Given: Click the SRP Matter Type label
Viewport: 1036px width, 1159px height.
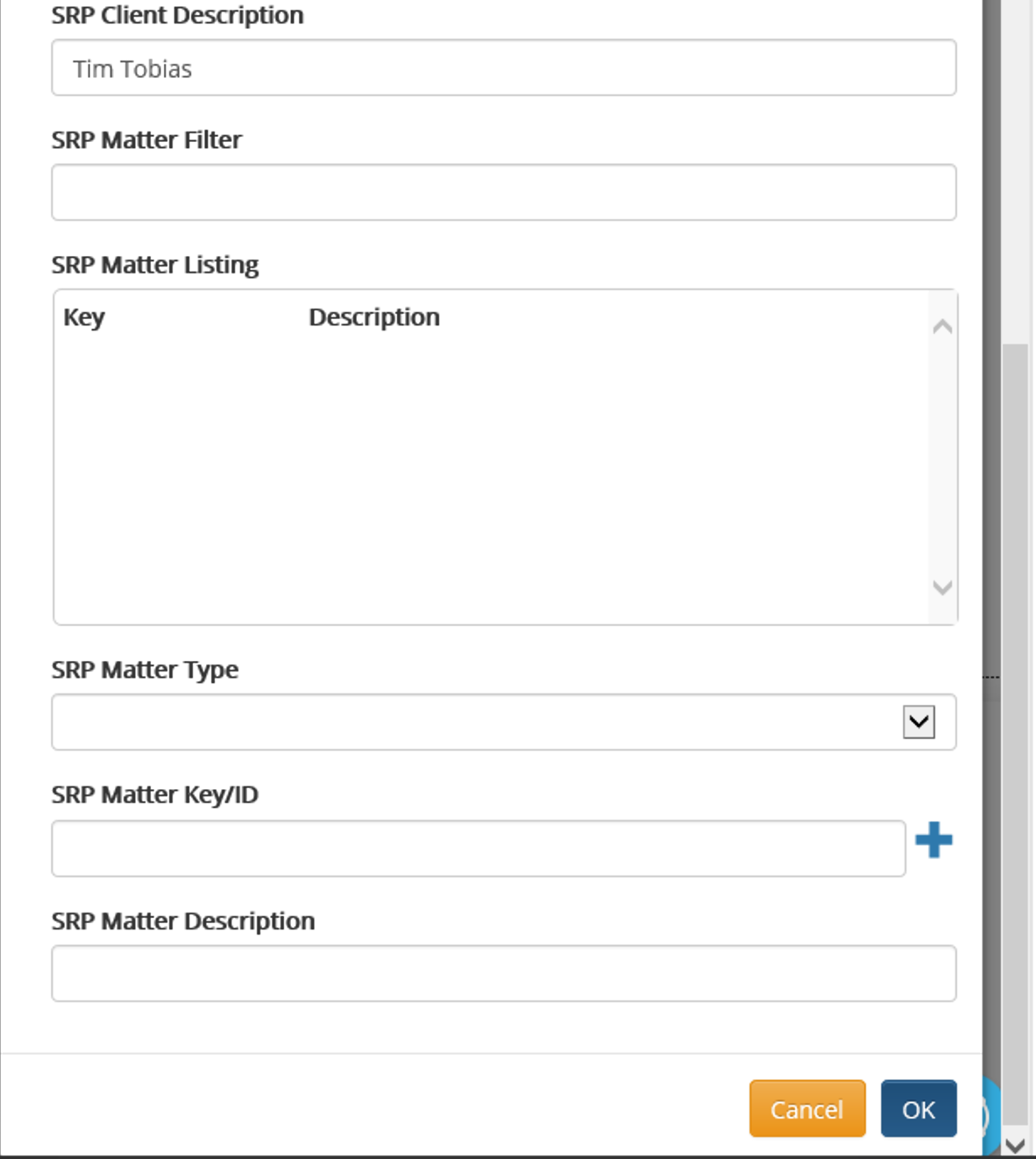Looking at the screenshot, I should pos(145,670).
